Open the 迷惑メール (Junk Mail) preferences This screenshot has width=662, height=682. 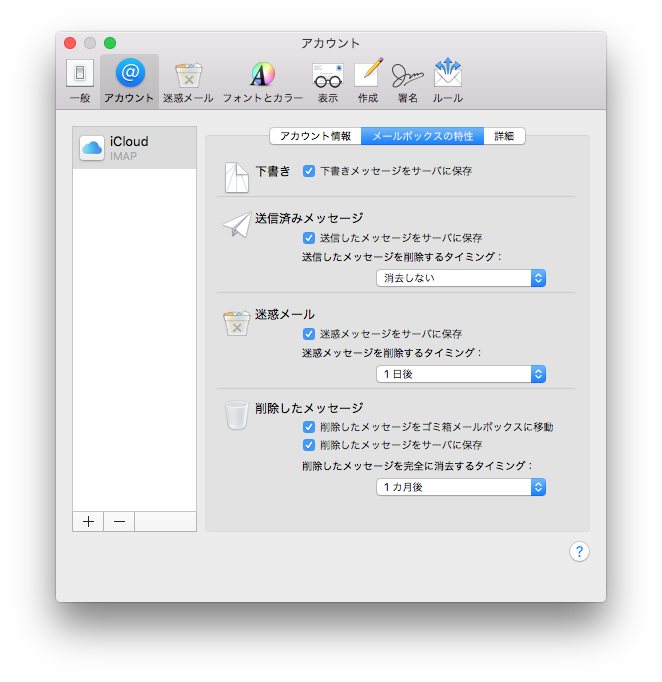click(188, 80)
